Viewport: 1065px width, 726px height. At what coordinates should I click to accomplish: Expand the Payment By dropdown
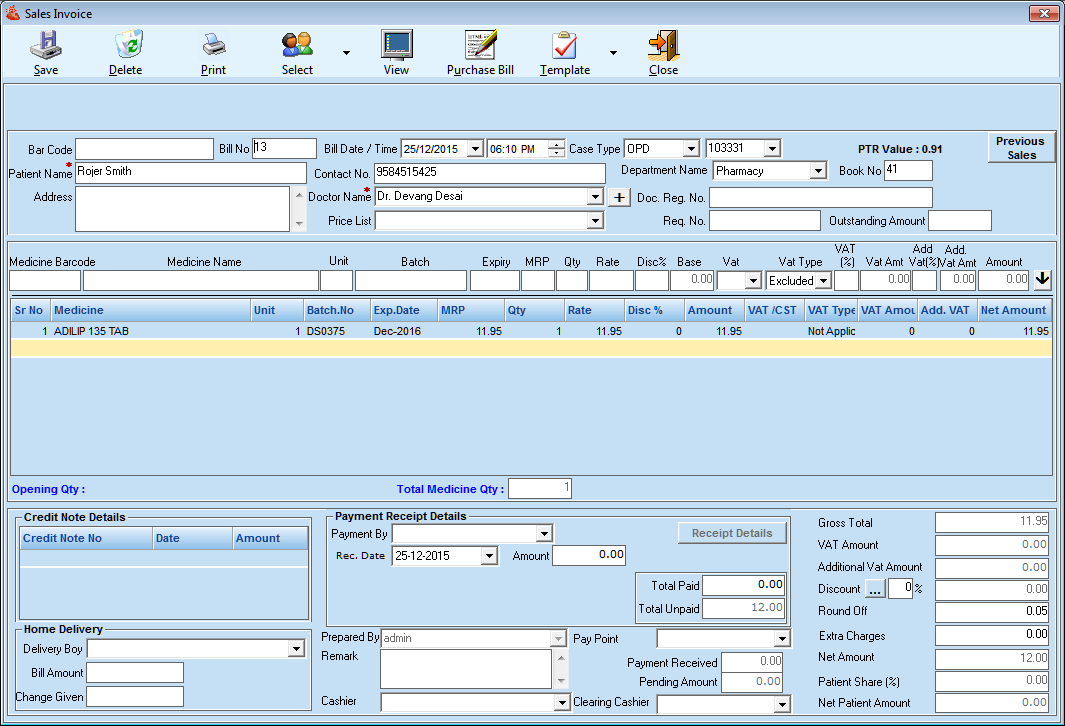[543, 534]
